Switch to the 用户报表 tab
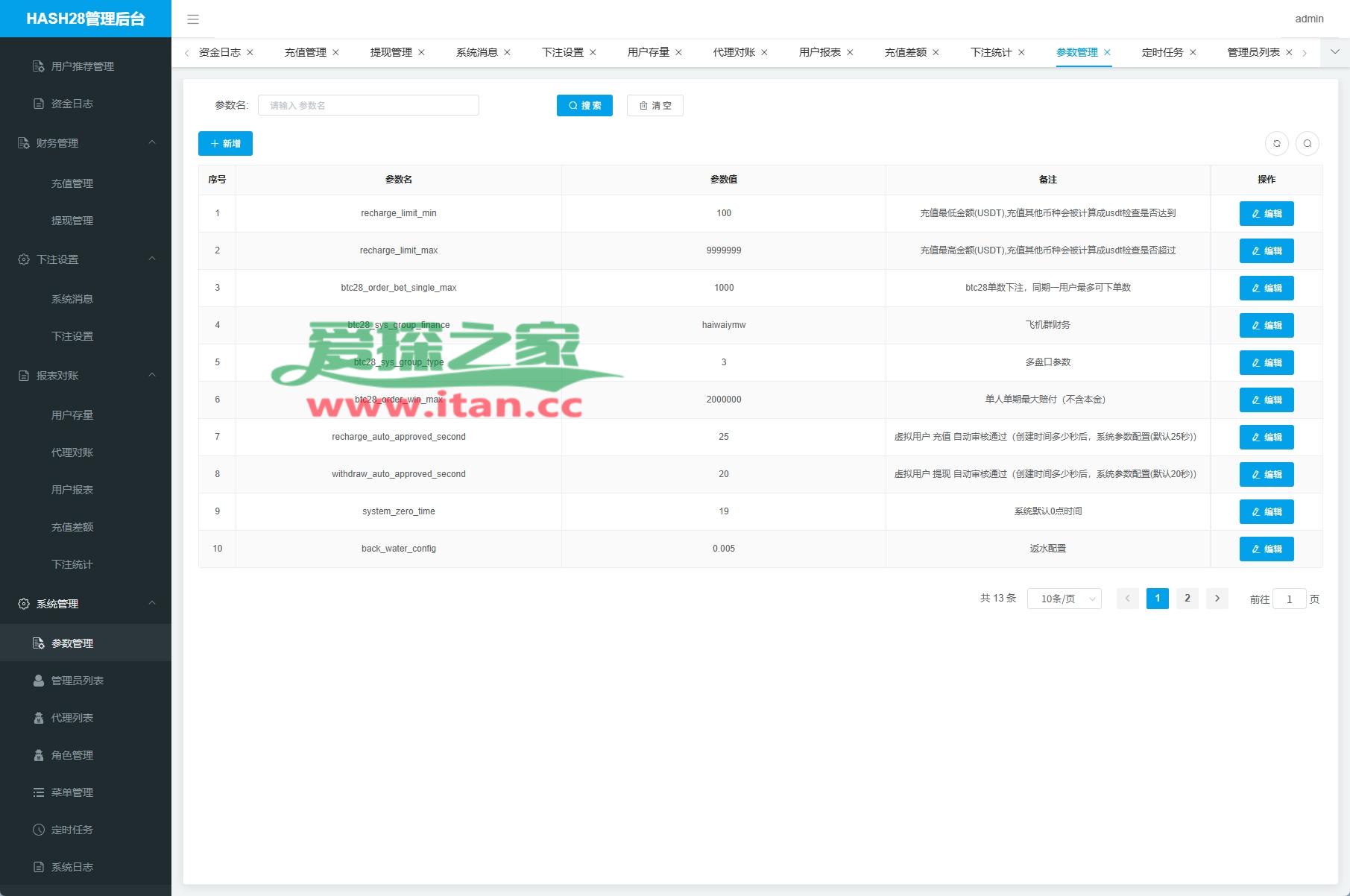Viewport: 1350px width, 896px height. (x=819, y=52)
